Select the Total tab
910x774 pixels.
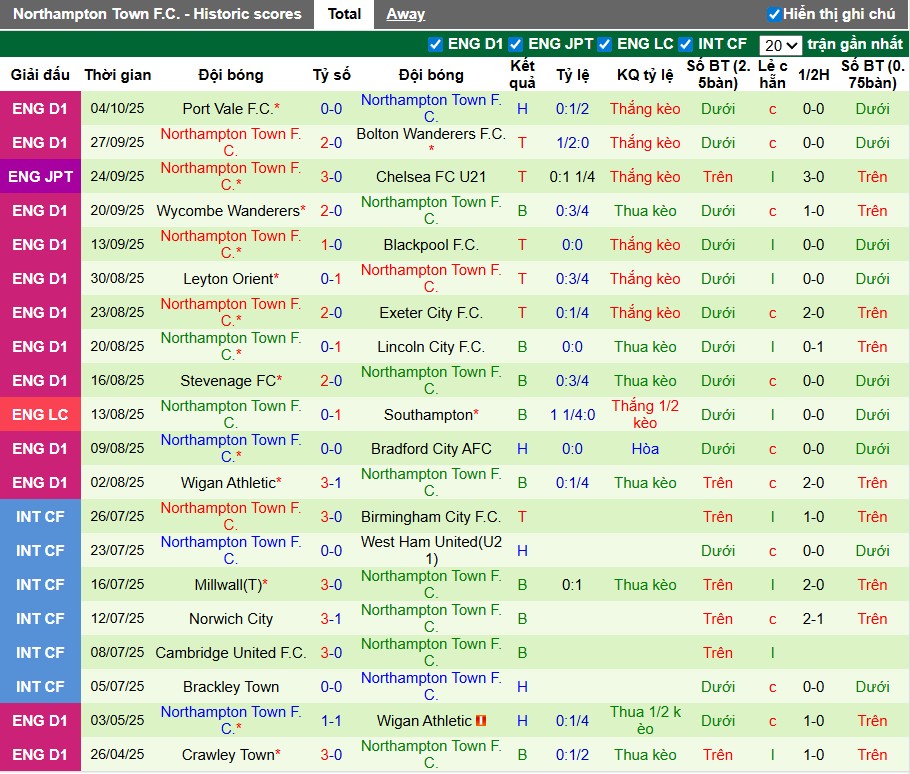click(x=344, y=14)
